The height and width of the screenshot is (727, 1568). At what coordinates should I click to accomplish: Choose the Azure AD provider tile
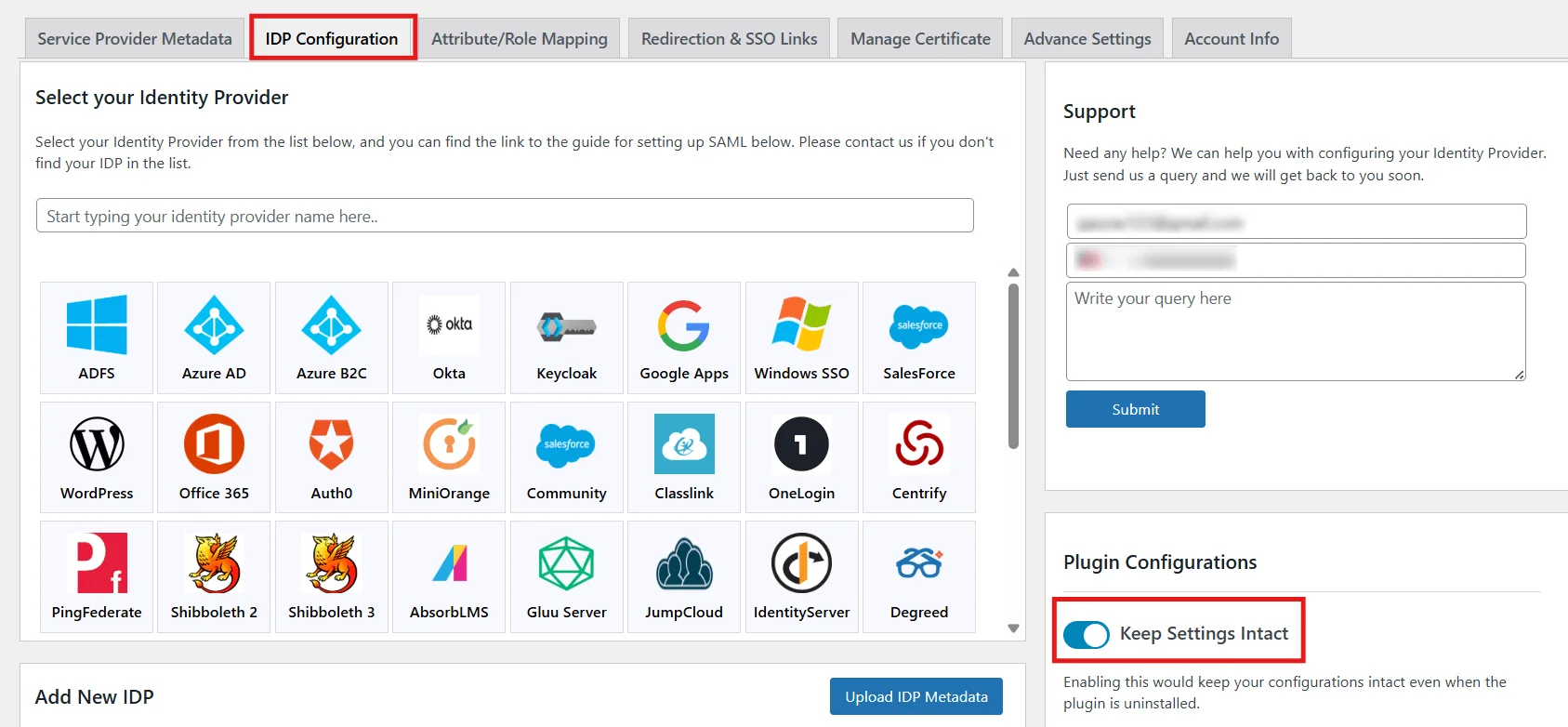coord(214,337)
